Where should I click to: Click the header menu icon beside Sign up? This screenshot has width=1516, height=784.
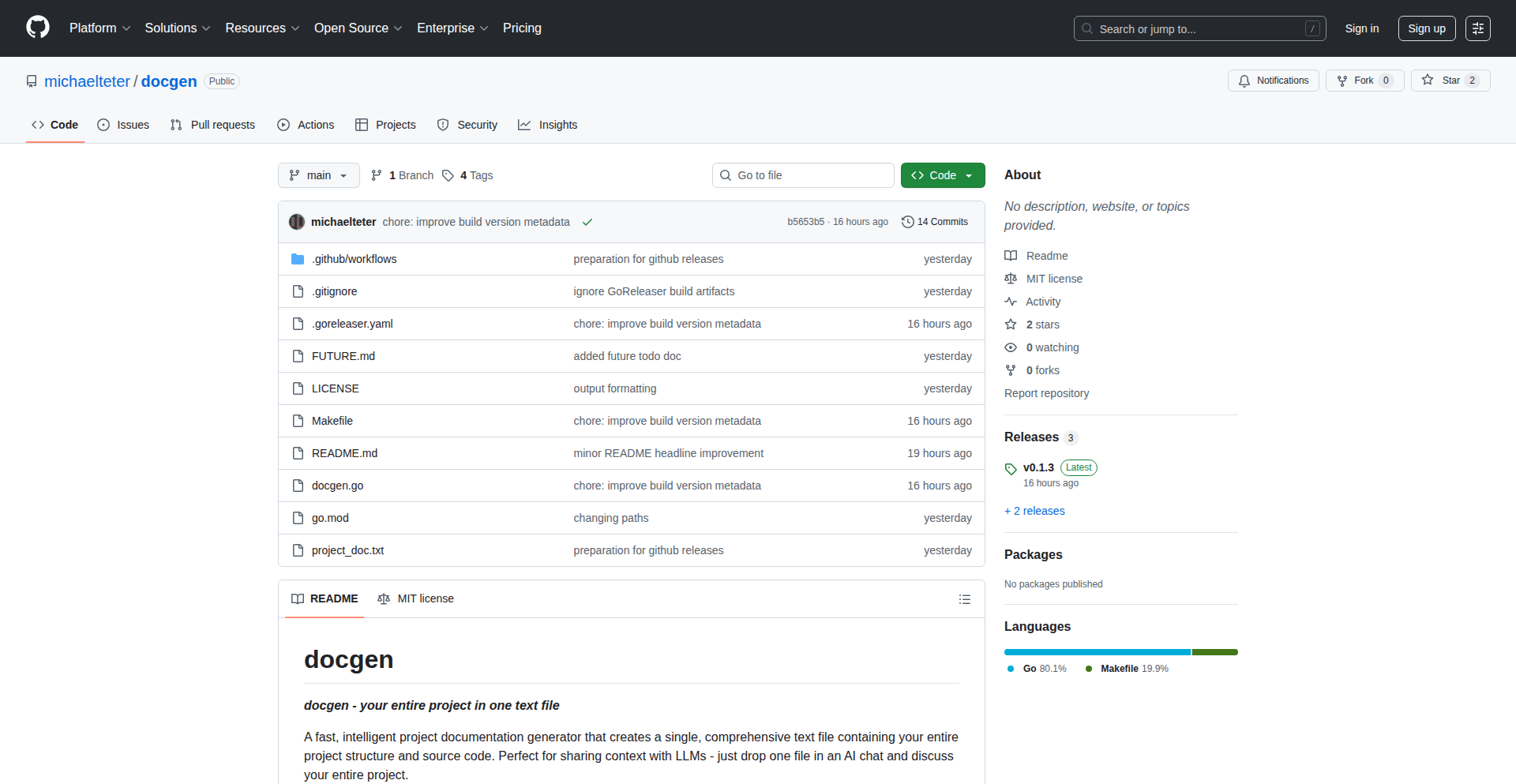pos(1477,28)
